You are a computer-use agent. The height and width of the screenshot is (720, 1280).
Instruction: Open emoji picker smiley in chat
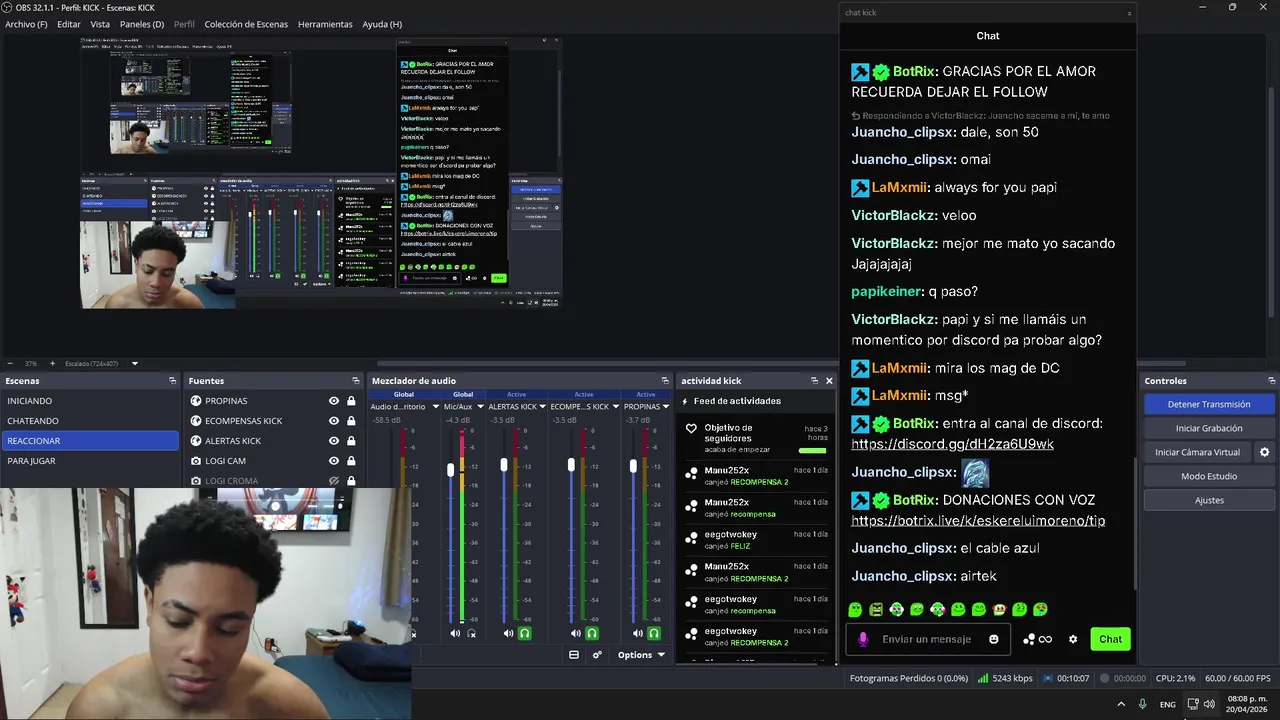(994, 639)
